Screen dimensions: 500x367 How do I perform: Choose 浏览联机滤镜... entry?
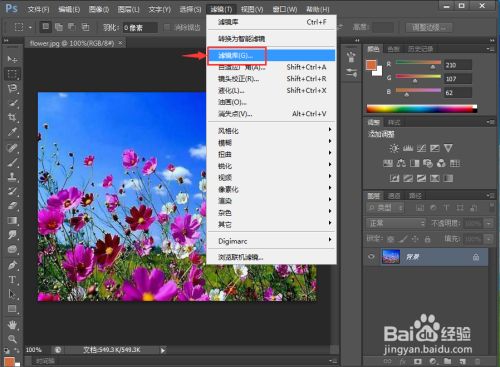click(271, 257)
